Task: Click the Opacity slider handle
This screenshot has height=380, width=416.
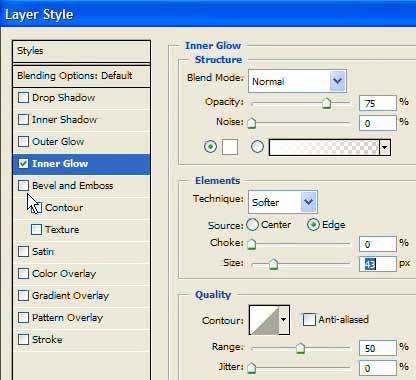Action: (326, 103)
